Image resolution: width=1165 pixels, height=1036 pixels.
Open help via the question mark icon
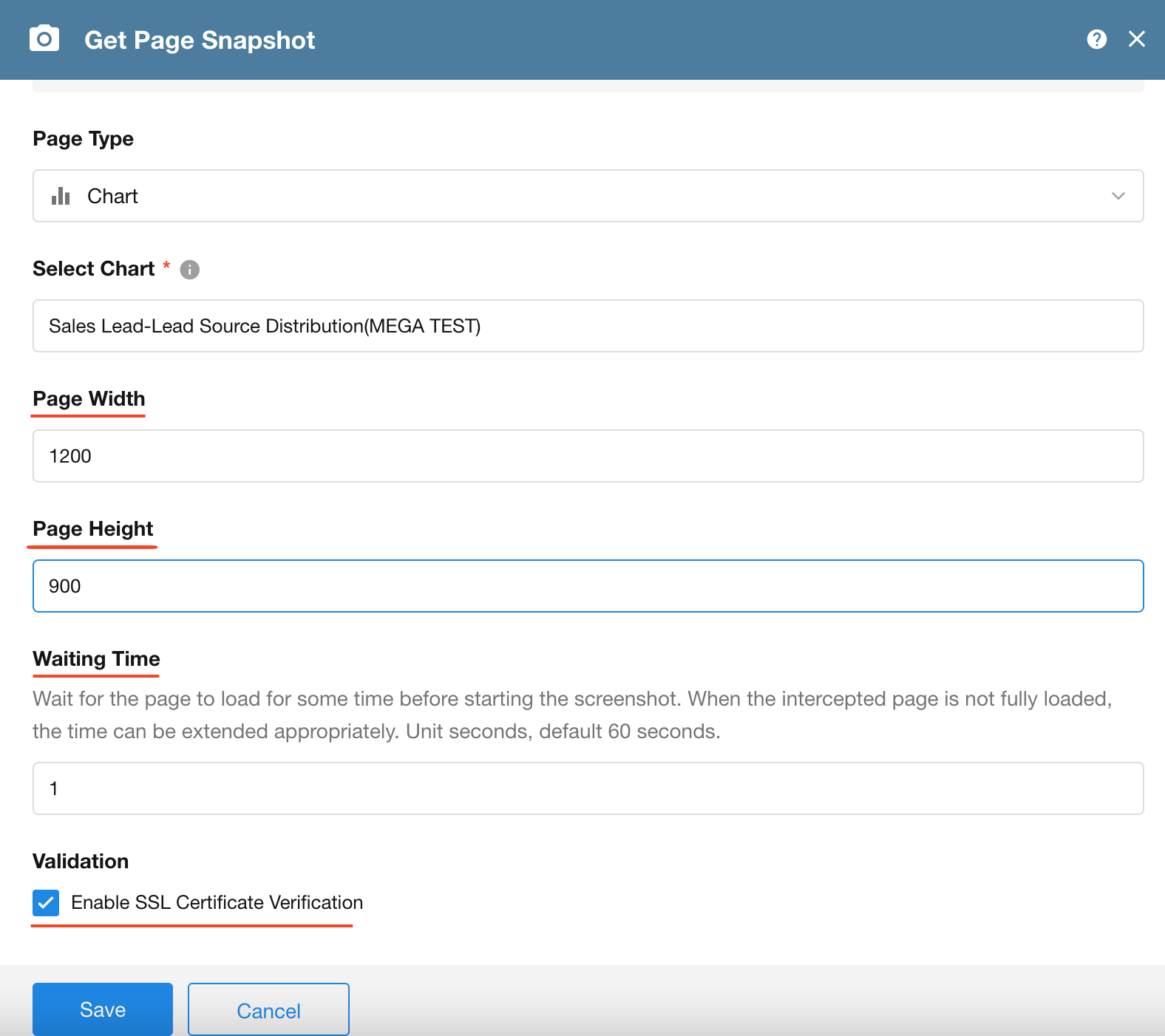(x=1096, y=39)
